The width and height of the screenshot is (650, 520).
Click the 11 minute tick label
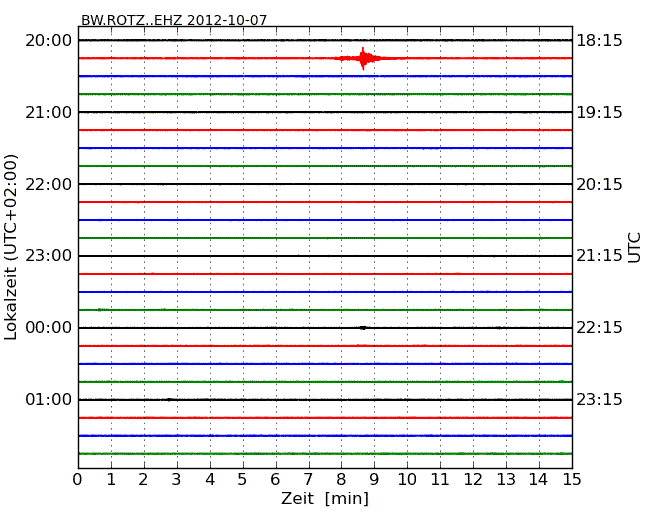coord(440,479)
